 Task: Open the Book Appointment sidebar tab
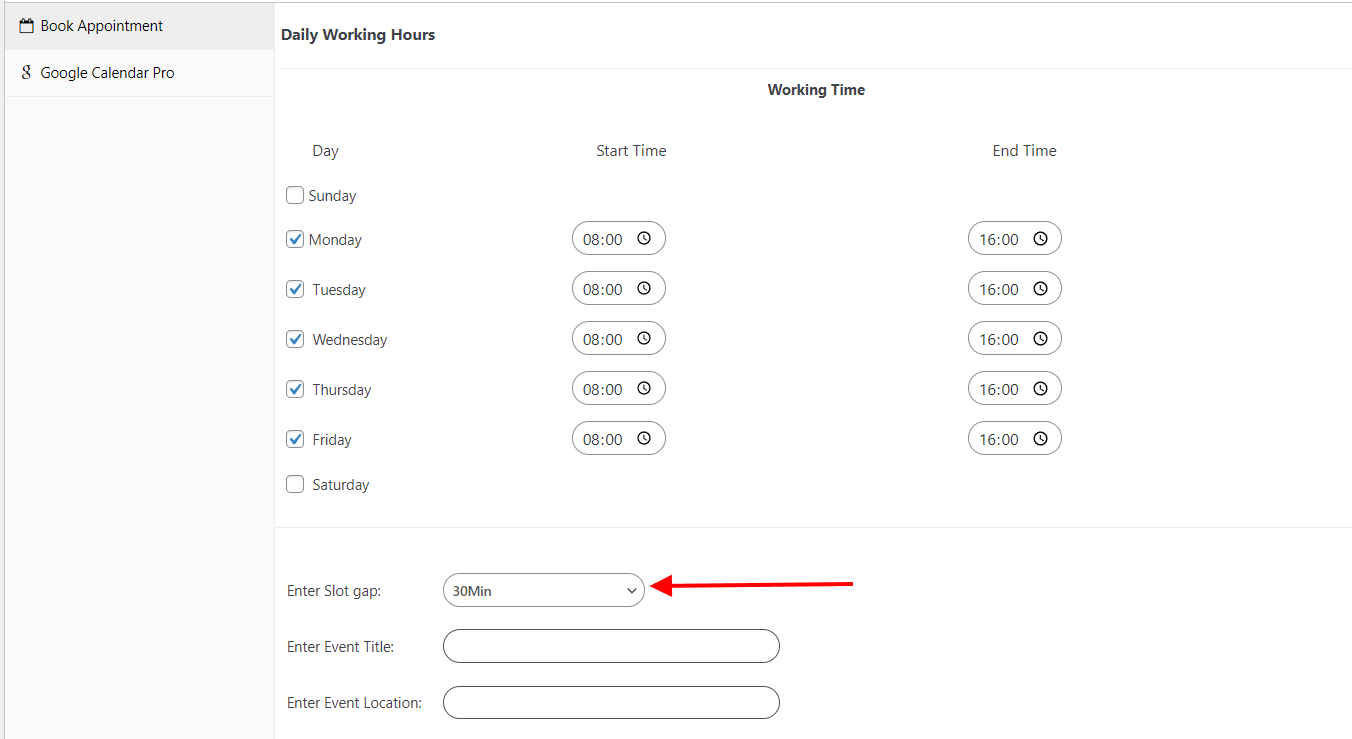pos(101,26)
